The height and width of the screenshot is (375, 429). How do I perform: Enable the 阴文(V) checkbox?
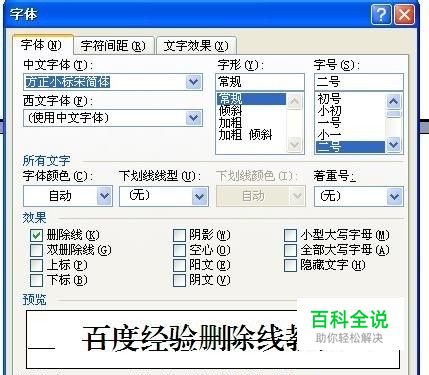(179, 280)
